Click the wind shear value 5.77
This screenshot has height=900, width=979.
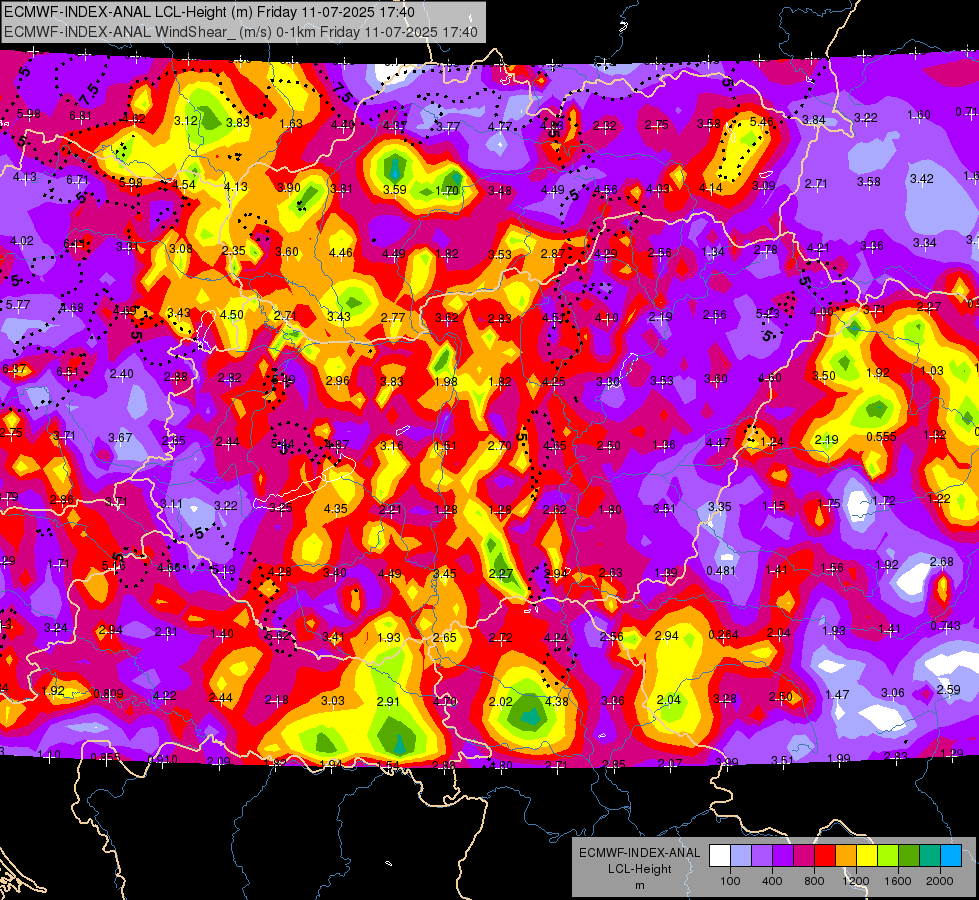click(x=17, y=305)
